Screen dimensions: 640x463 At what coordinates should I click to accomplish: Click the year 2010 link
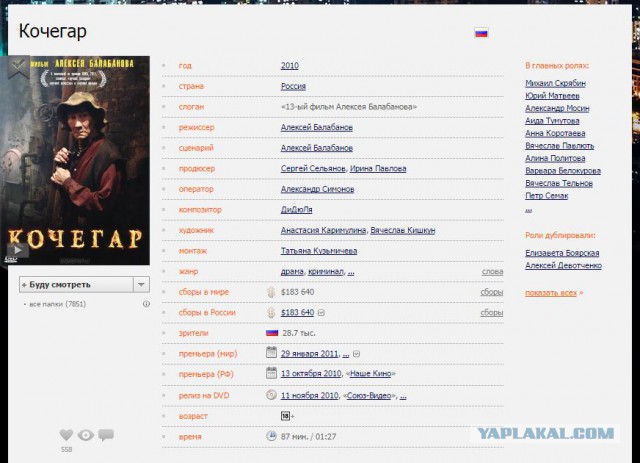pyautogui.click(x=290, y=66)
